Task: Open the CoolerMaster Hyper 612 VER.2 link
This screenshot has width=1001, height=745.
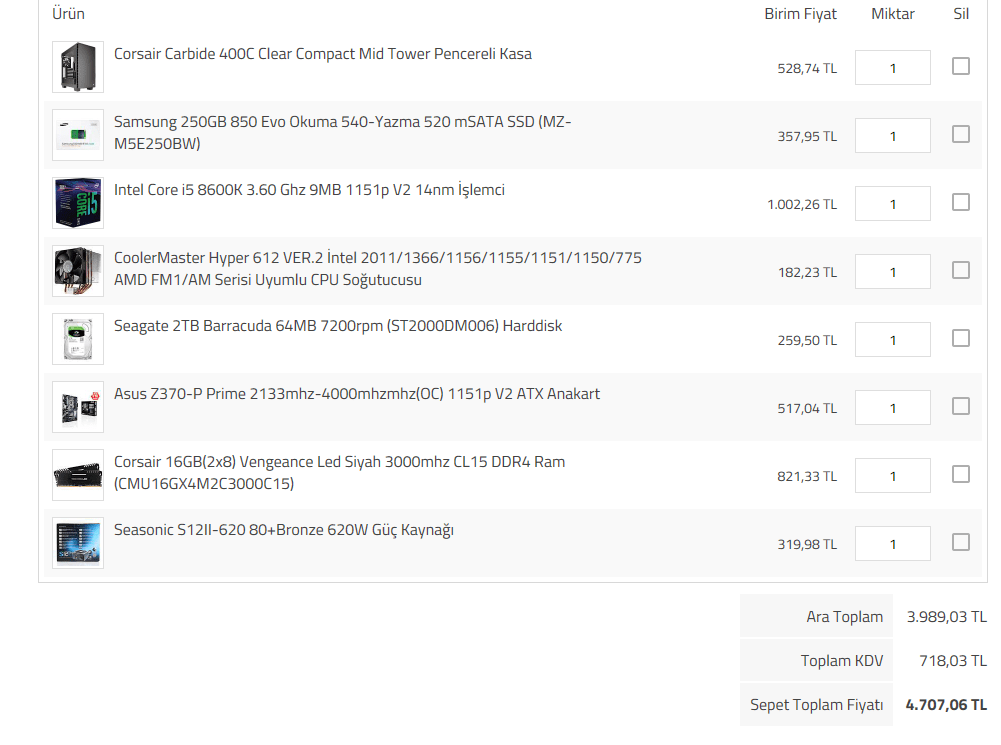Action: 378,269
